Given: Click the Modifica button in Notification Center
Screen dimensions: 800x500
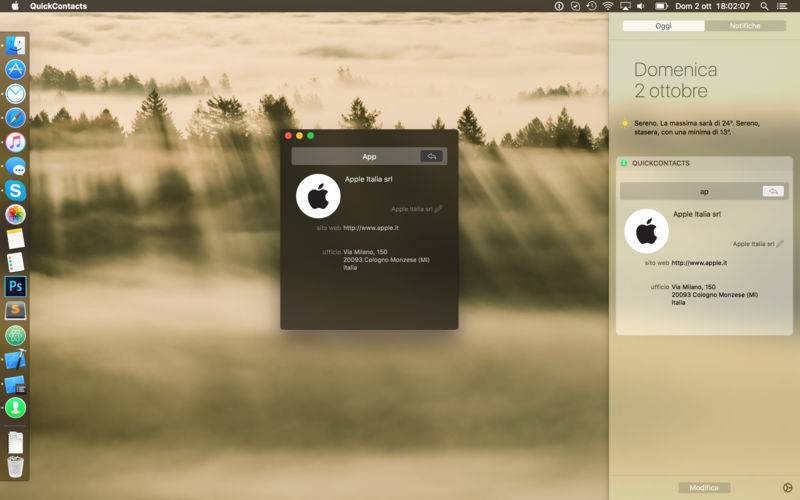Looking at the screenshot, I should point(704,488).
